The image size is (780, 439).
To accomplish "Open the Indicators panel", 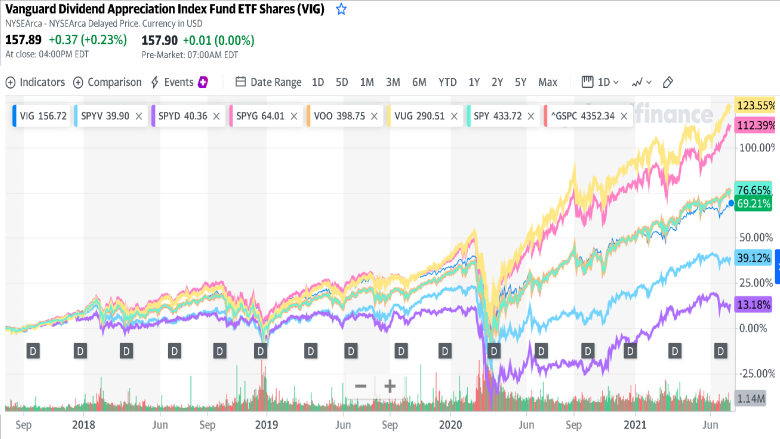I will (x=35, y=82).
